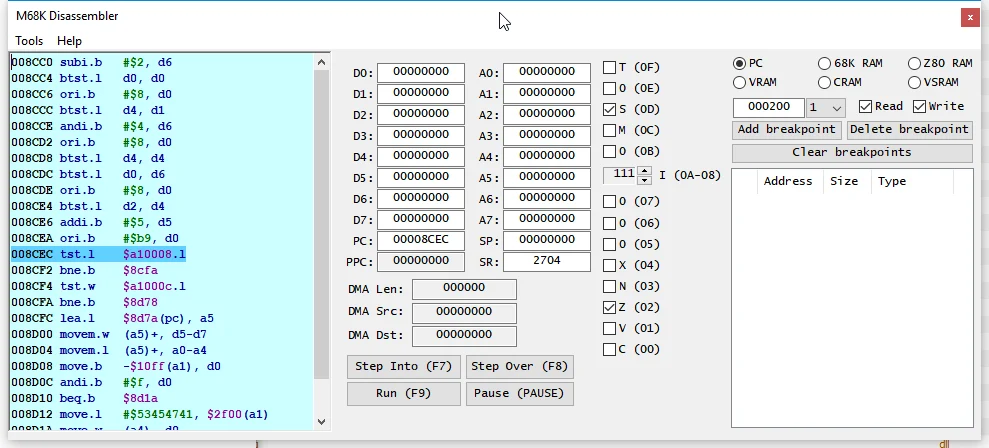Click the A5 register field
Image resolution: width=989 pixels, height=448 pixels.
[547, 178]
